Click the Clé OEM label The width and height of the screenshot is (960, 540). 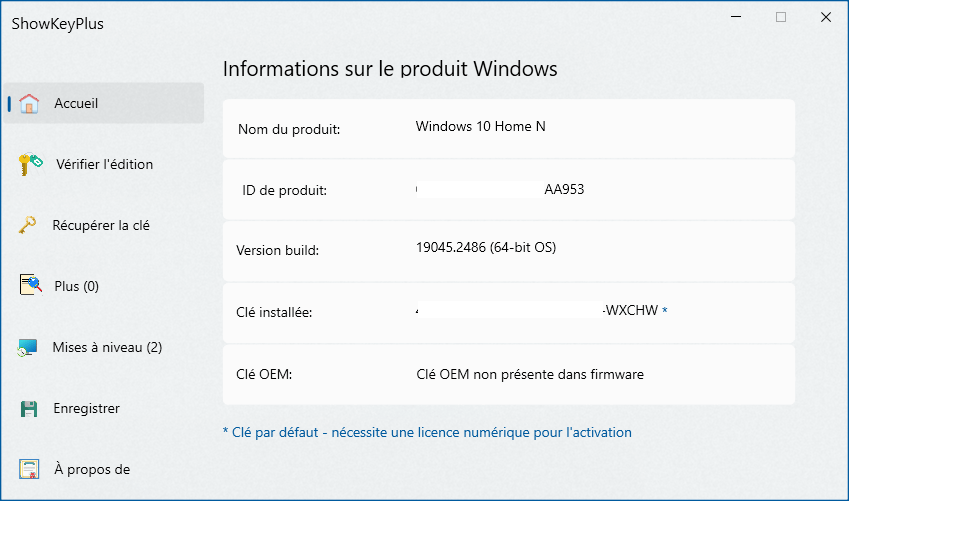pos(264,374)
